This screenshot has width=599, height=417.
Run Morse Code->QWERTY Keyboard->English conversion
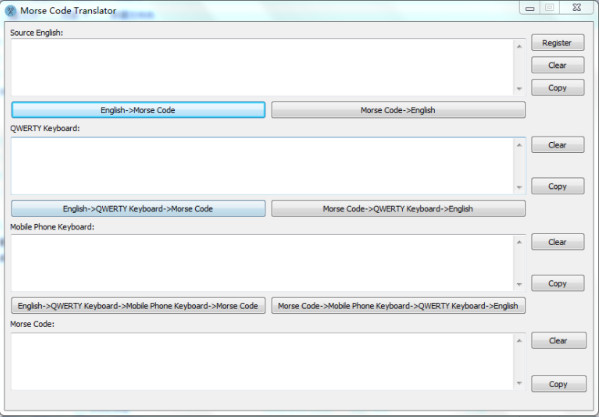tap(398, 208)
